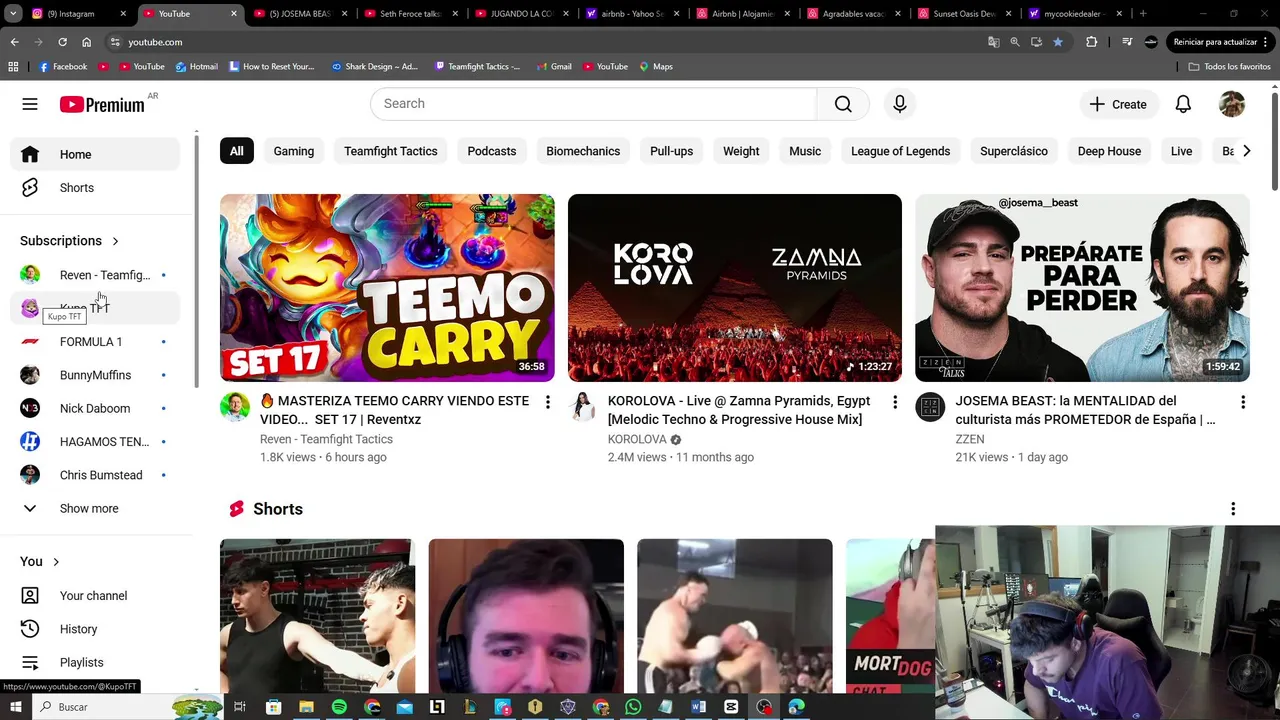Open Reven - Teamfight subscription channel
The height and width of the screenshot is (720, 1280).
pyautogui.click(x=95, y=275)
